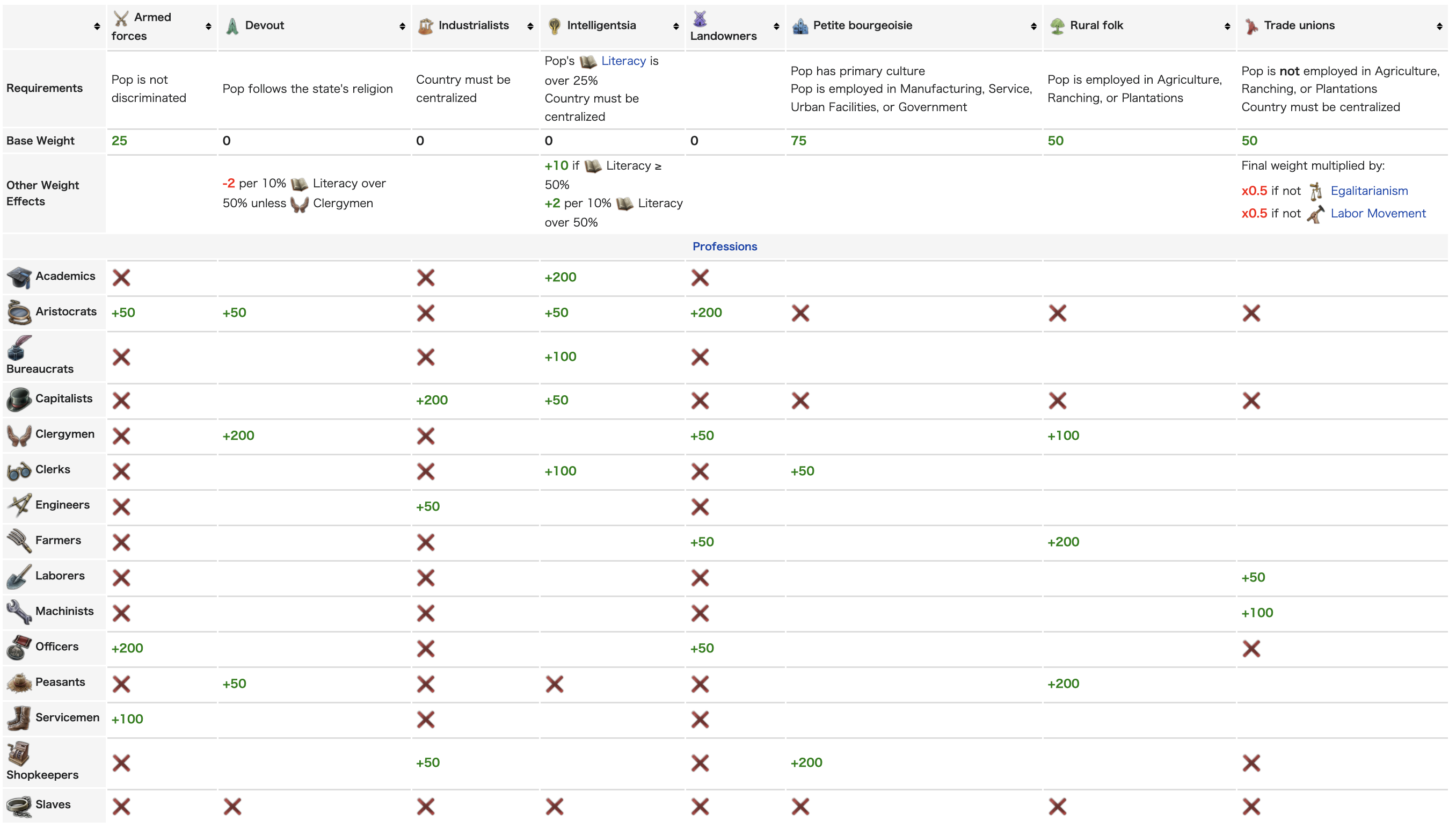Click the Slaves shackles icon

(x=19, y=806)
